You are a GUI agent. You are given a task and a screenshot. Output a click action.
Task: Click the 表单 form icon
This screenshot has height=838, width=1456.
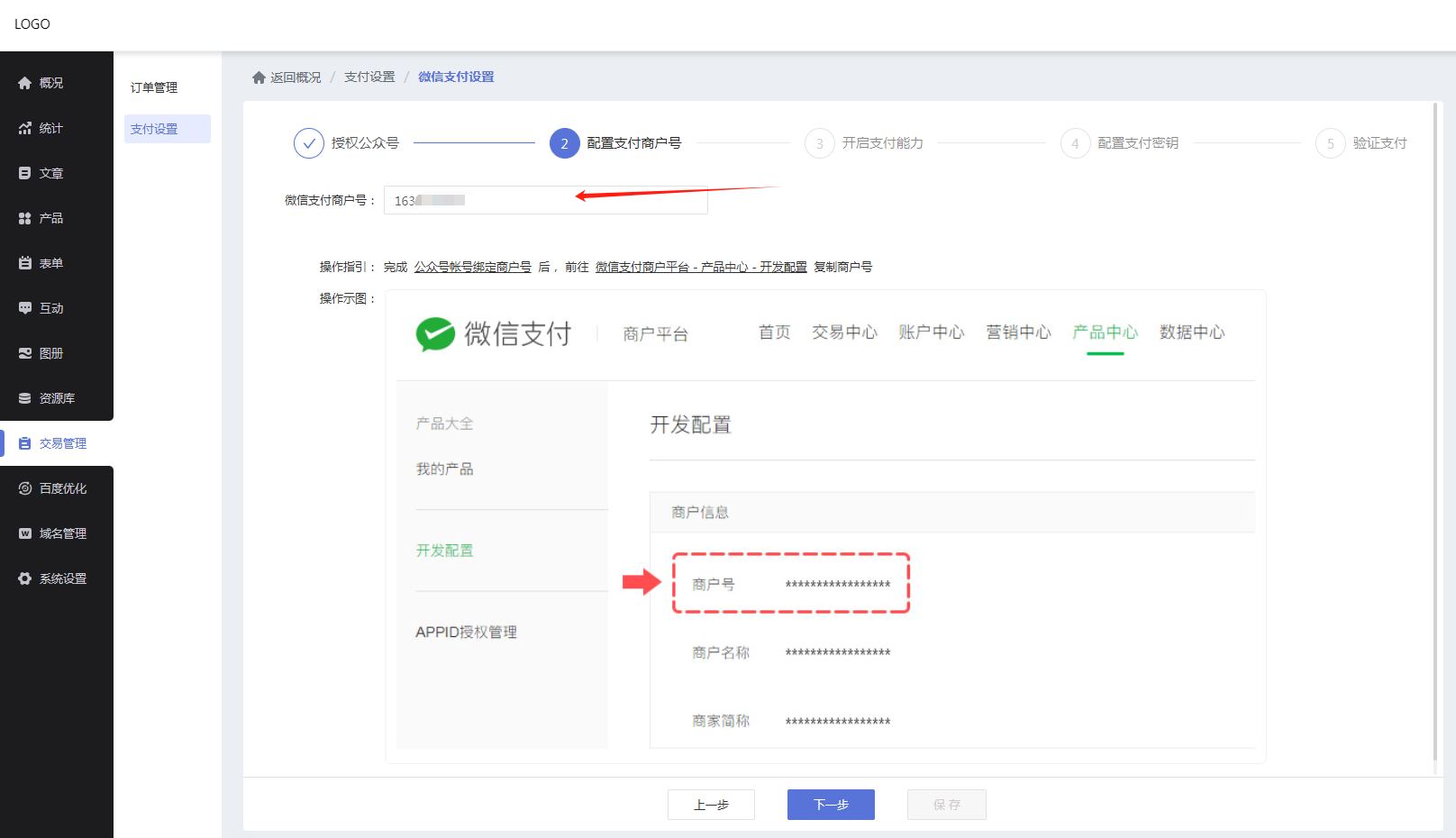(25, 263)
